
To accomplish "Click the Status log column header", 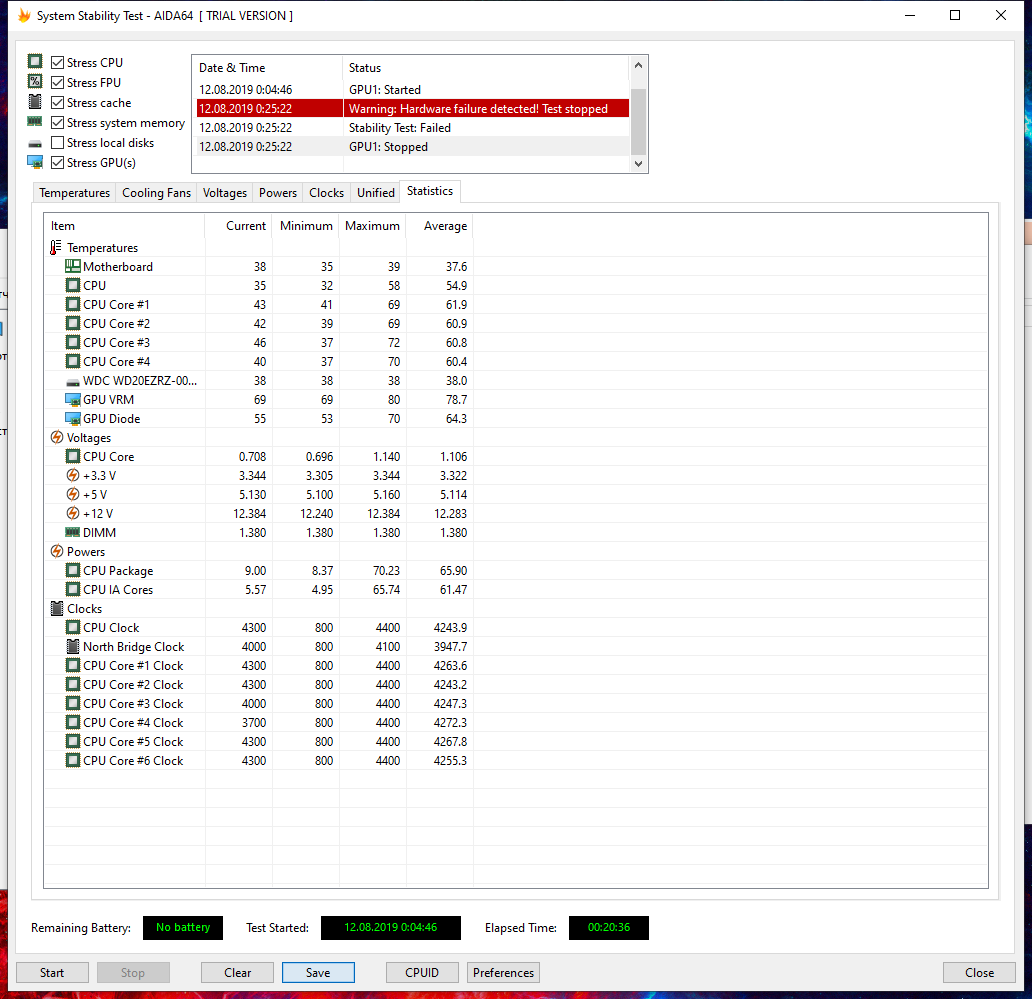I will tap(486, 68).
